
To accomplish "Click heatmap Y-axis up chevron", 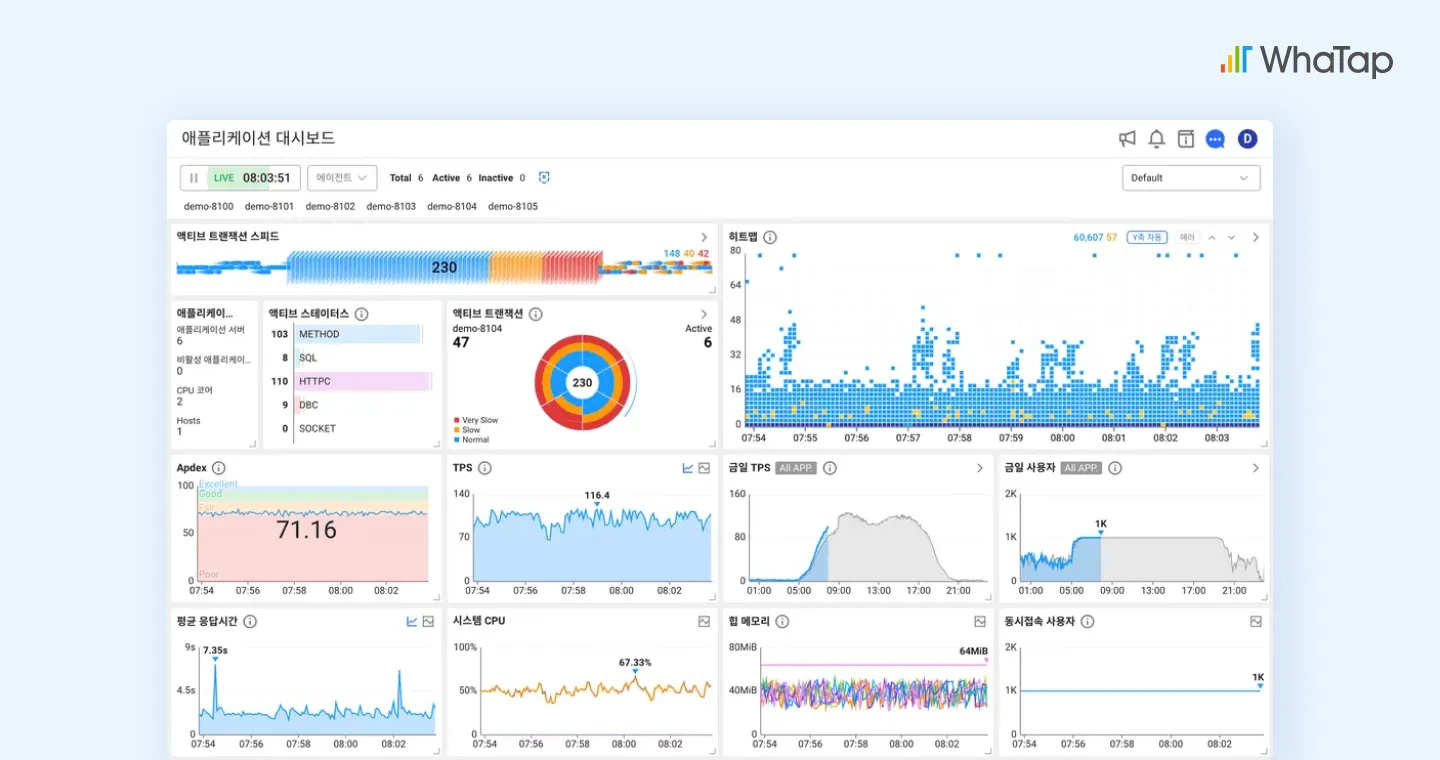I will point(1212,238).
